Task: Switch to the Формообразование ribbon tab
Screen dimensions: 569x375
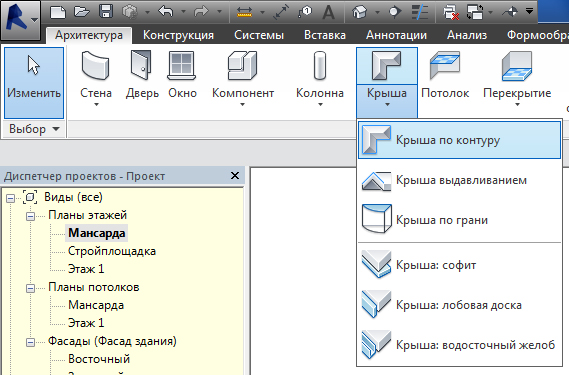Action: [x=537, y=35]
